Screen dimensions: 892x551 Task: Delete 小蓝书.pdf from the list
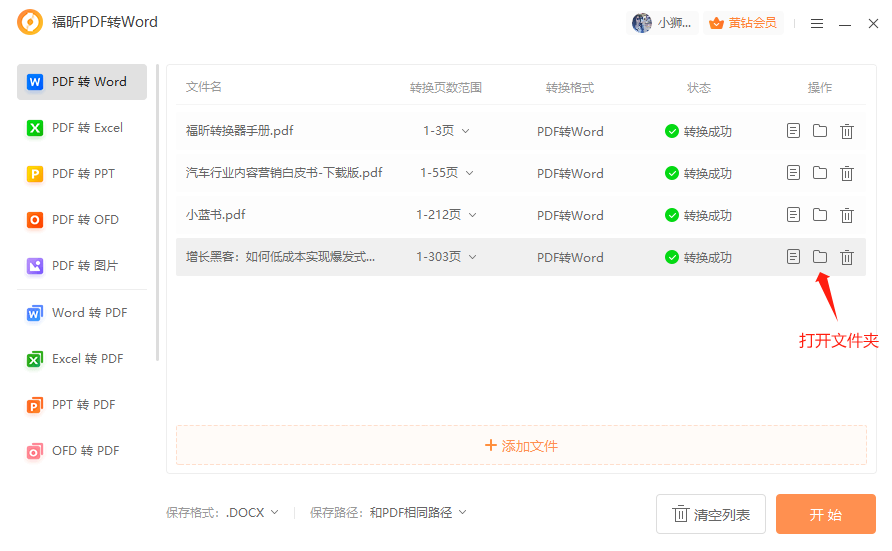coord(847,215)
